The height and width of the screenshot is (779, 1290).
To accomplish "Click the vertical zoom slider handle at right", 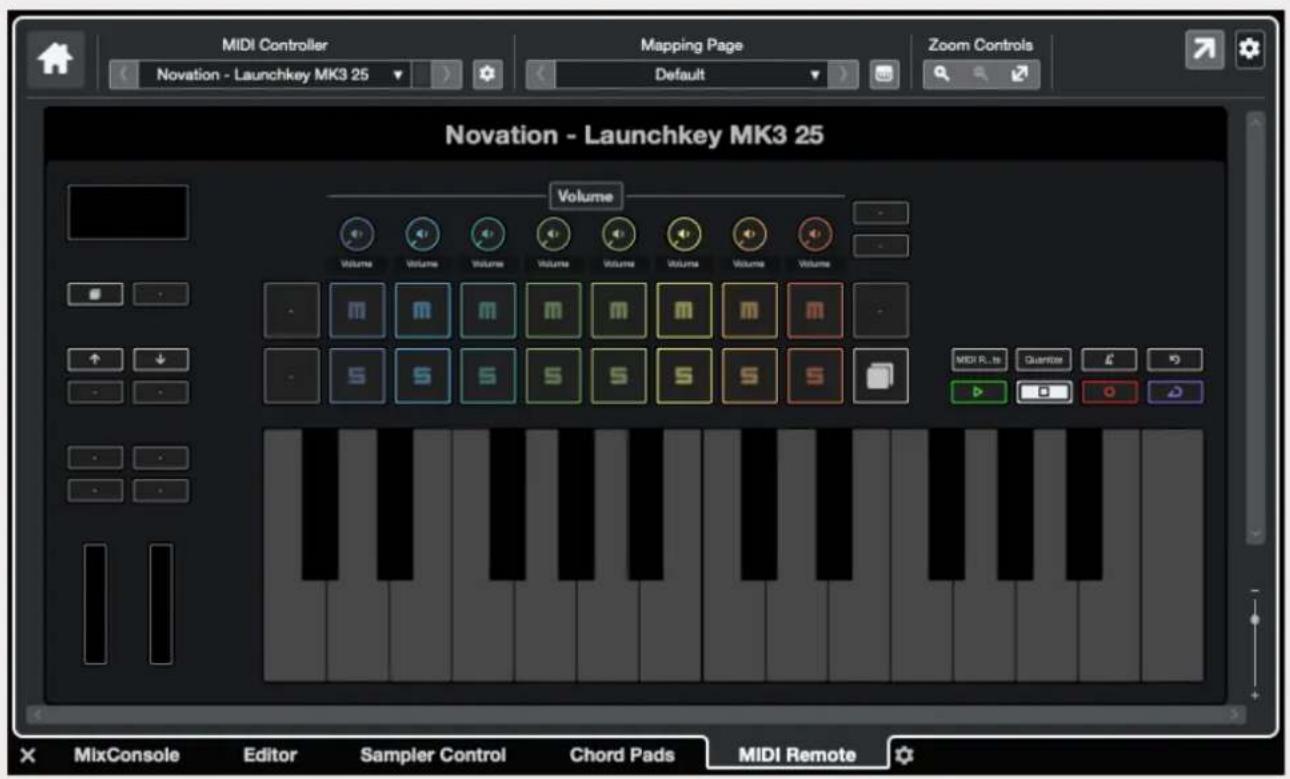I will [1255, 620].
